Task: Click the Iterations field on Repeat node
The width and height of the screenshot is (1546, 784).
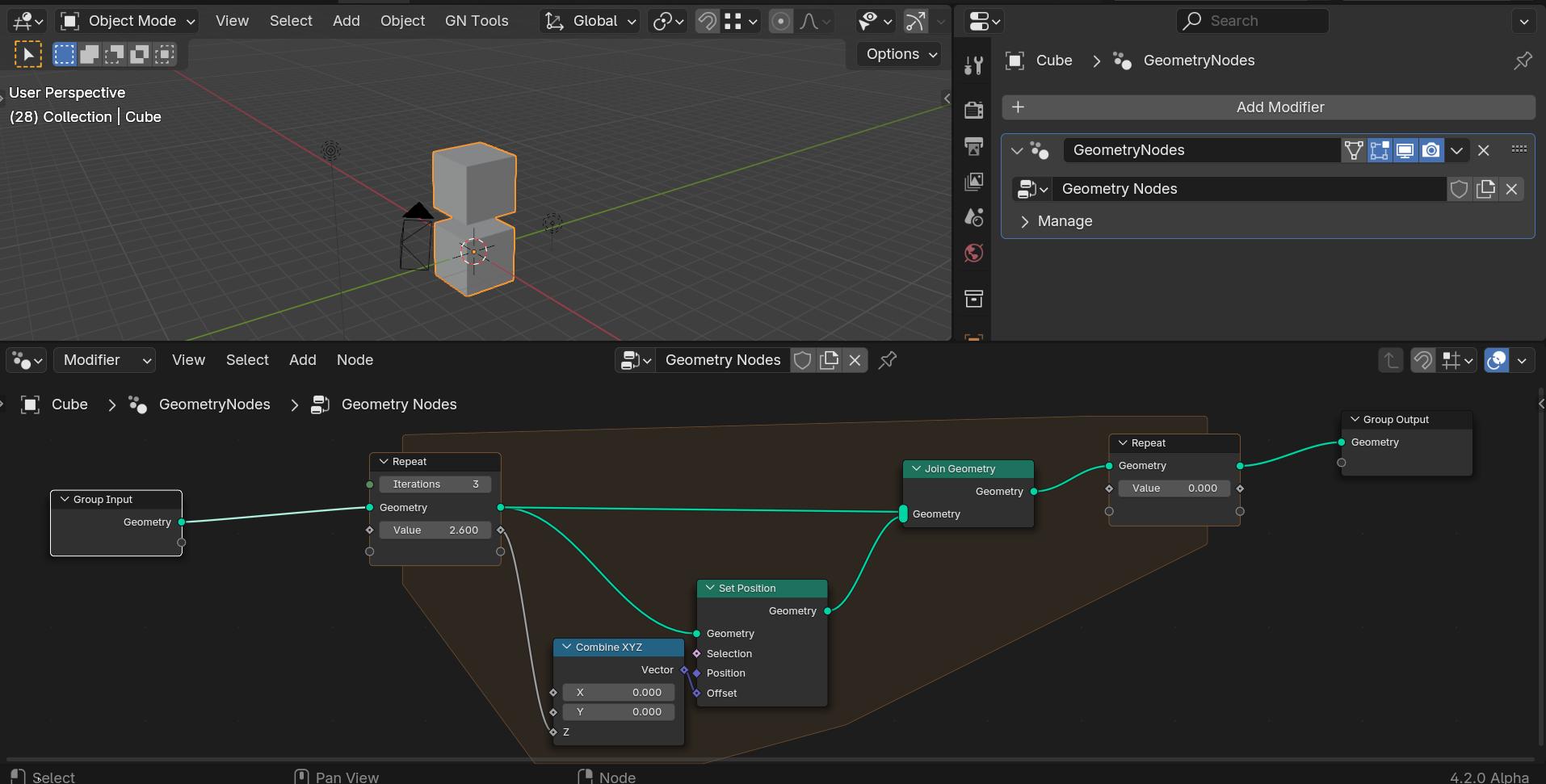Action: coord(435,484)
